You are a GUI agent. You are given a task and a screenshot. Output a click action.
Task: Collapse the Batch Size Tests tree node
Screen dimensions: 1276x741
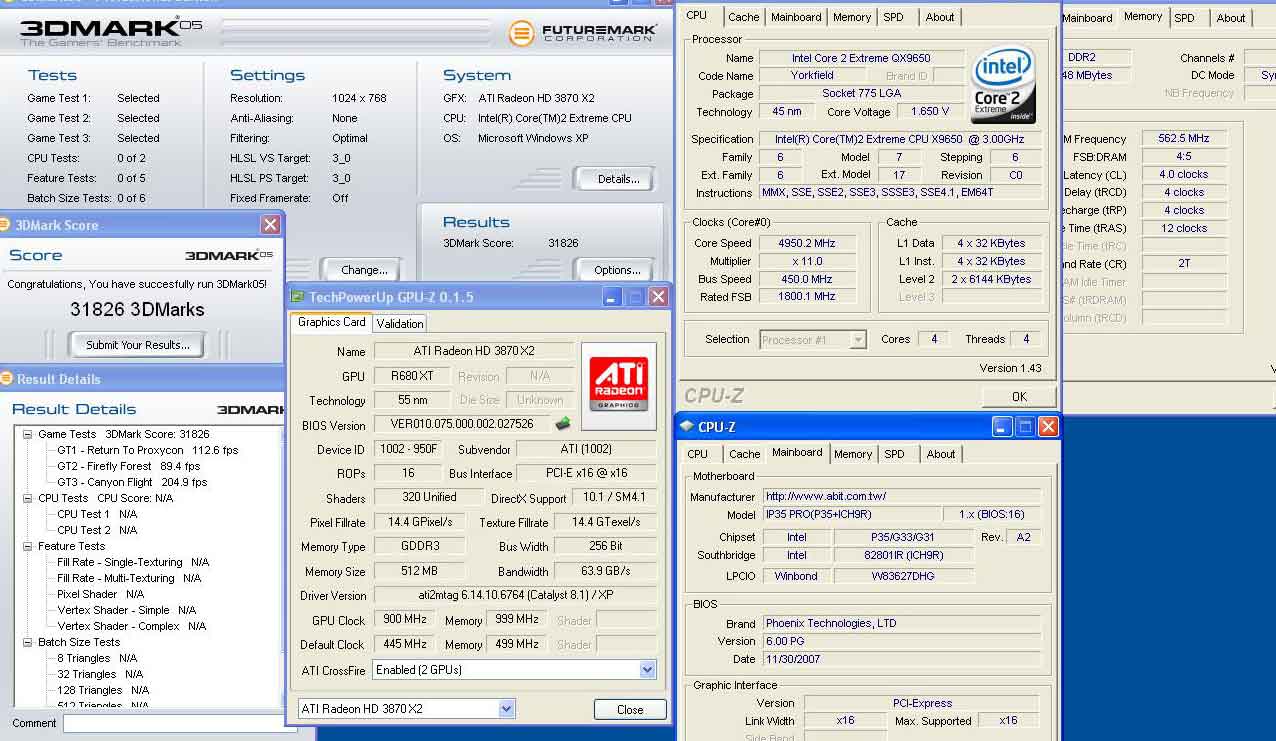coord(28,642)
